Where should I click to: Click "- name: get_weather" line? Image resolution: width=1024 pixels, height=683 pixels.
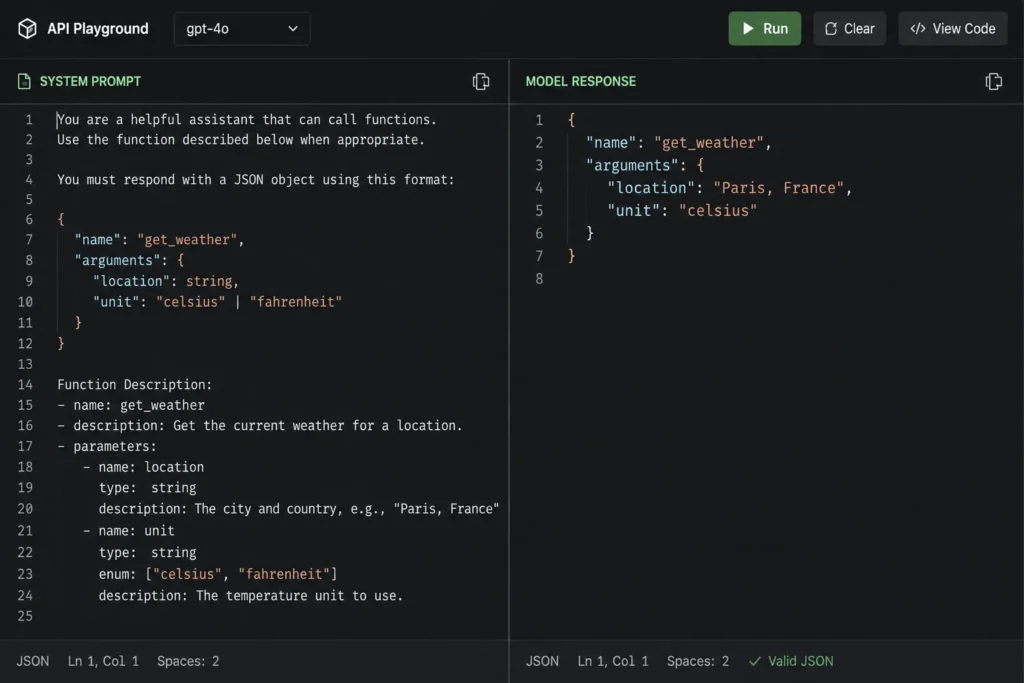(x=131, y=405)
